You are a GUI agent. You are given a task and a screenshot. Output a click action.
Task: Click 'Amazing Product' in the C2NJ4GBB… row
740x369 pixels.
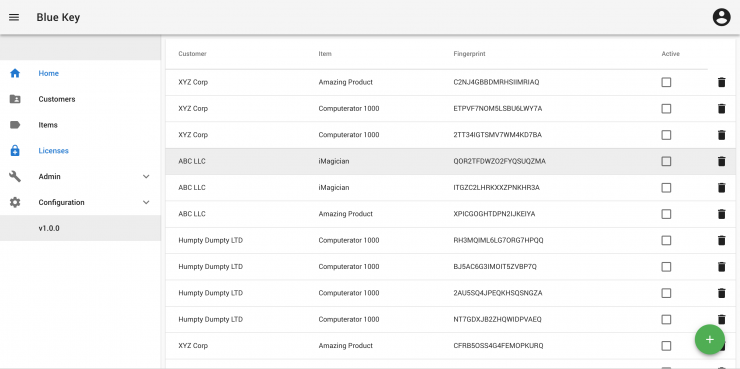click(345, 82)
